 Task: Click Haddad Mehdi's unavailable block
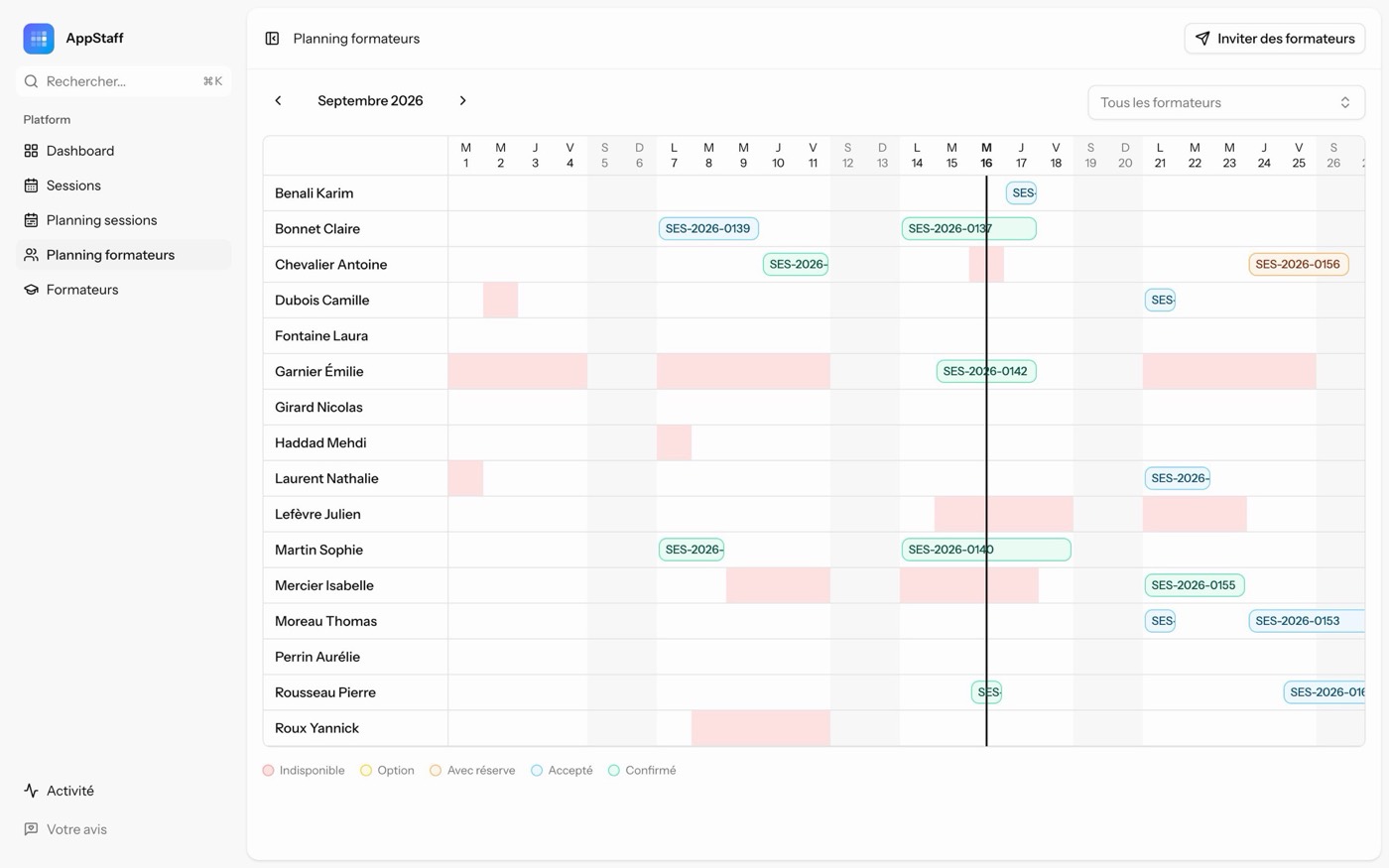point(674,442)
